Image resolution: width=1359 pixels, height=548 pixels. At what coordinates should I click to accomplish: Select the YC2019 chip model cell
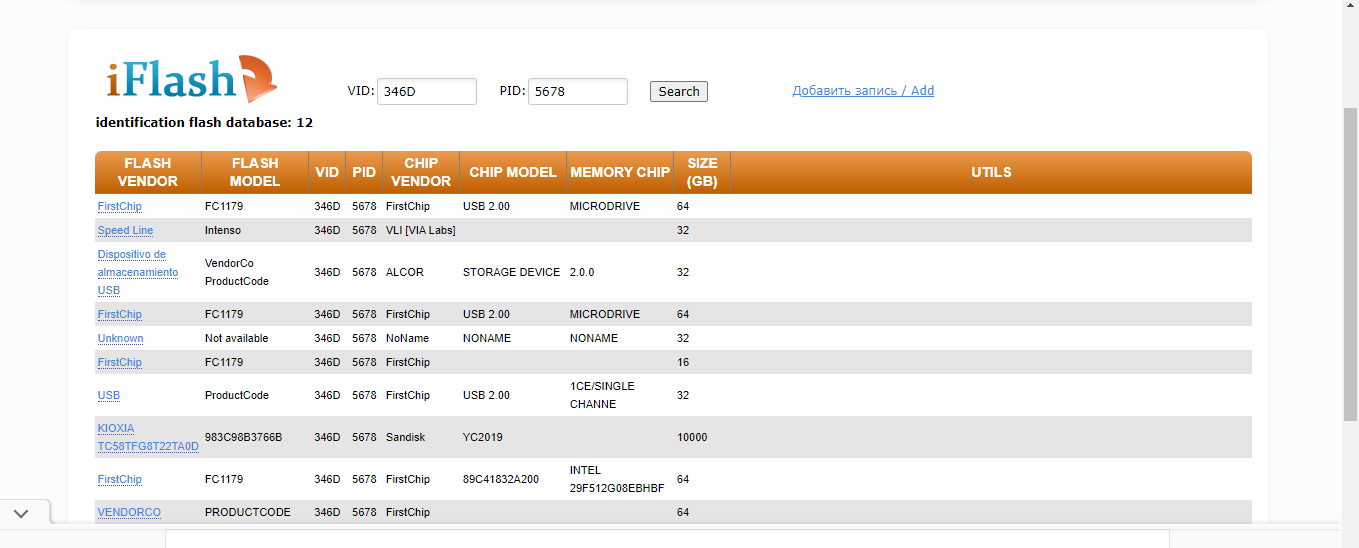tap(482, 437)
